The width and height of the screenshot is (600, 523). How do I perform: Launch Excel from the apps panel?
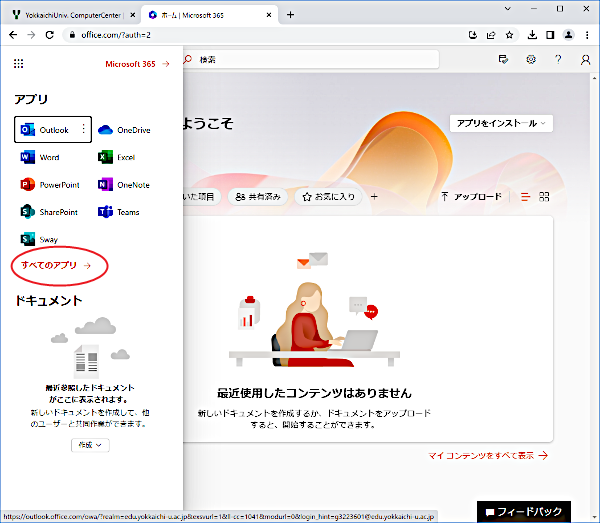point(116,157)
